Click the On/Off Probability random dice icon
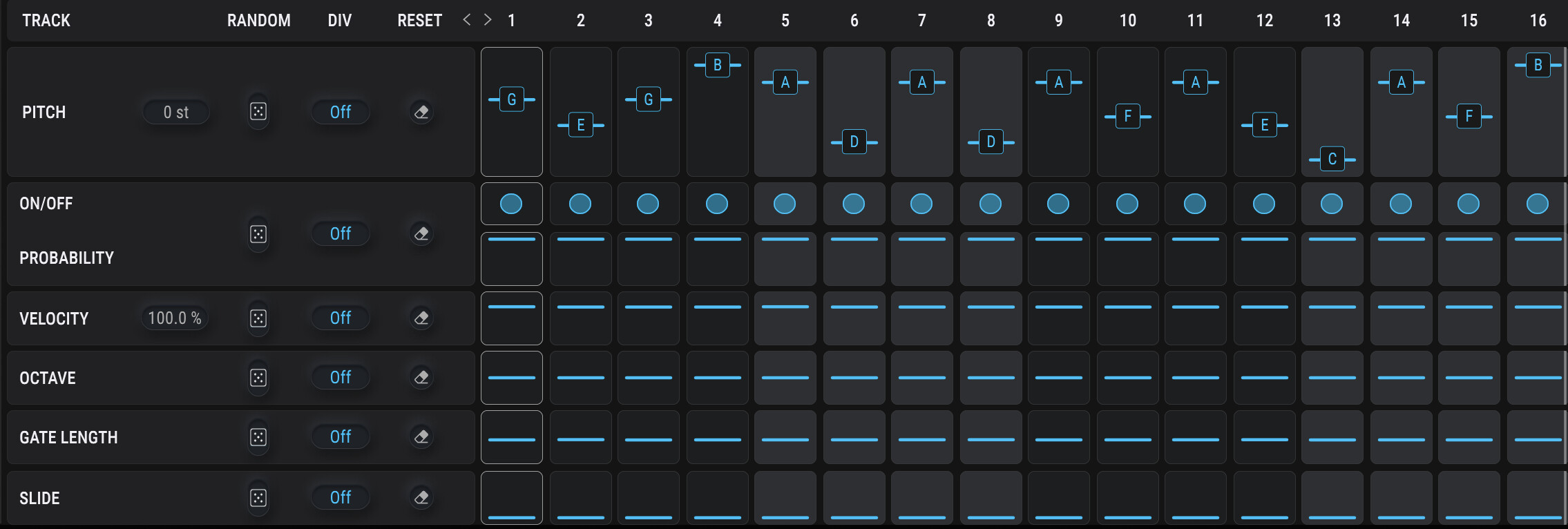 [x=258, y=234]
